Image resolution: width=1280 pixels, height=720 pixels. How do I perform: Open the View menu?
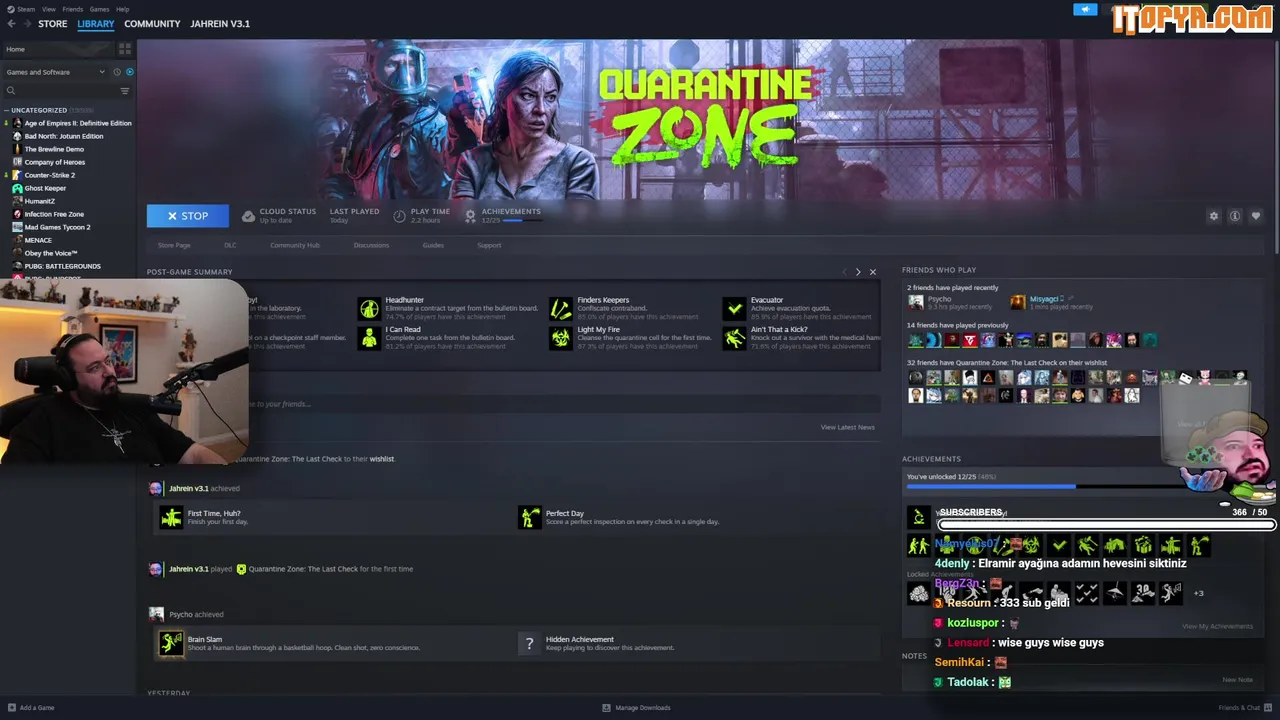49,9
